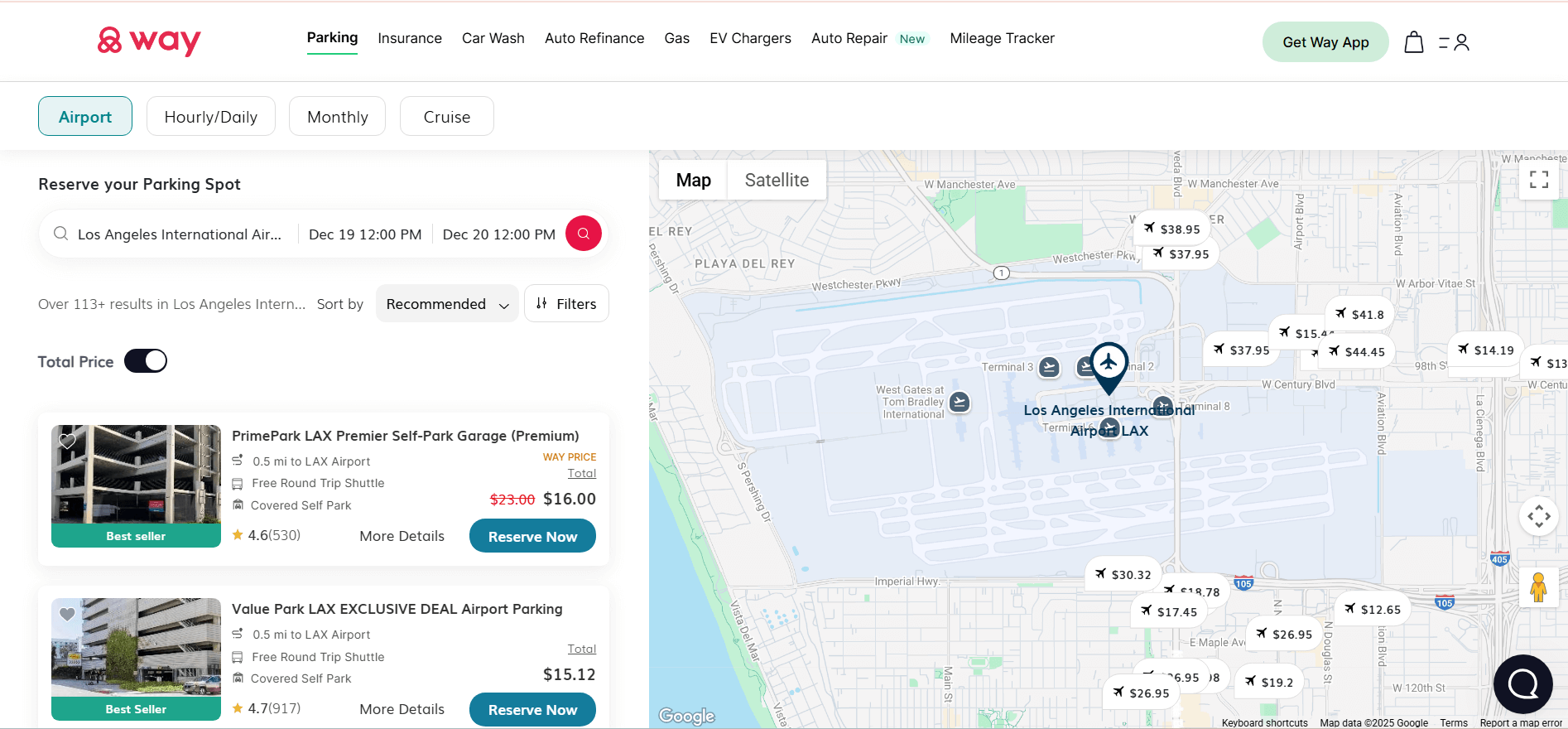Edit the Los Angeles International airport search field
This screenshot has height=729, width=1568.
pyautogui.click(x=171, y=234)
